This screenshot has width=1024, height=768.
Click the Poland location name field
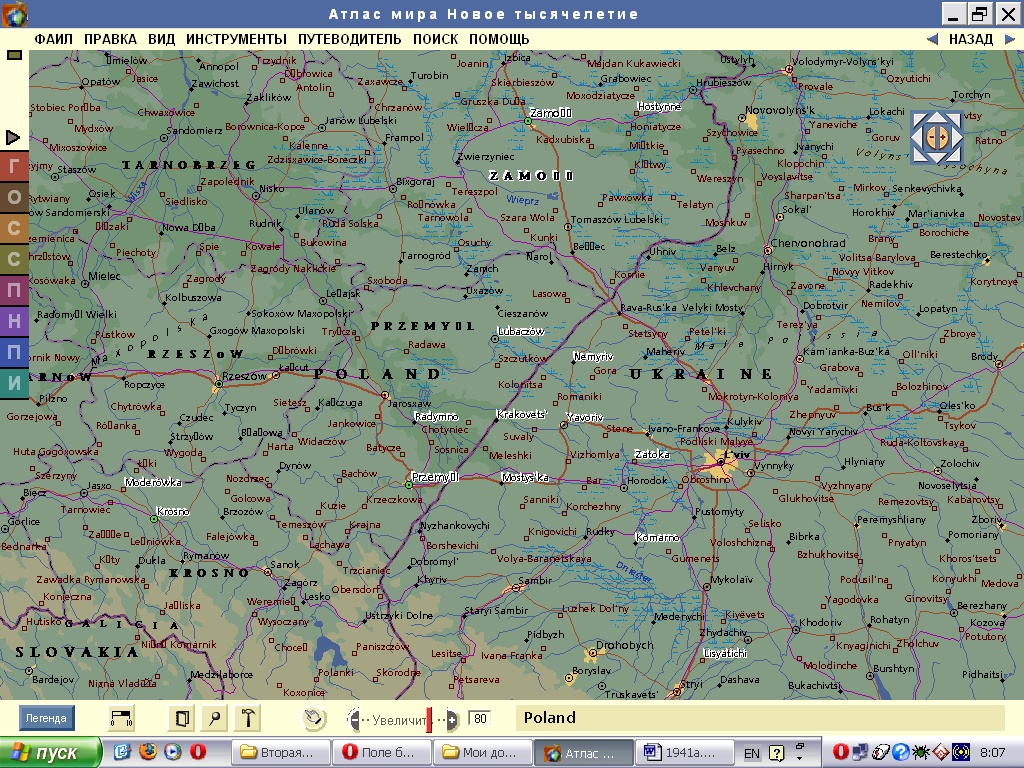pyautogui.click(x=760, y=718)
